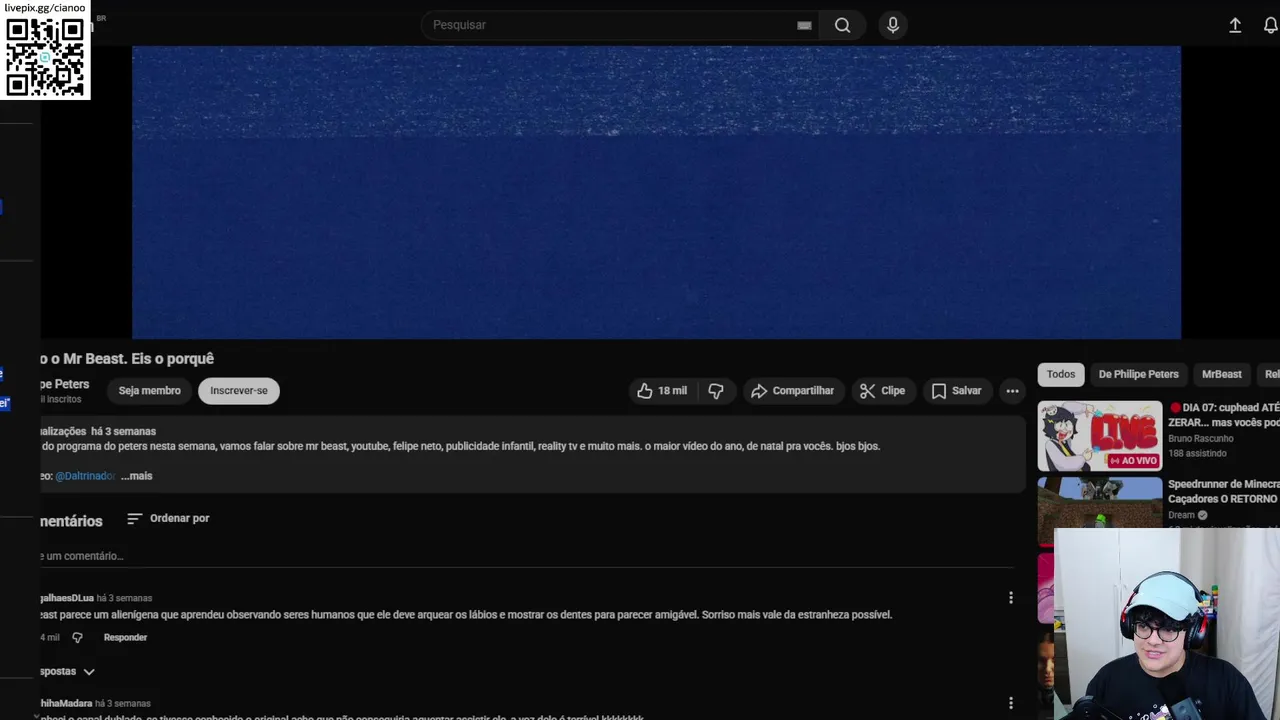
Task: Create a clip with the Clipe button
Action: [x=883, y=391]
